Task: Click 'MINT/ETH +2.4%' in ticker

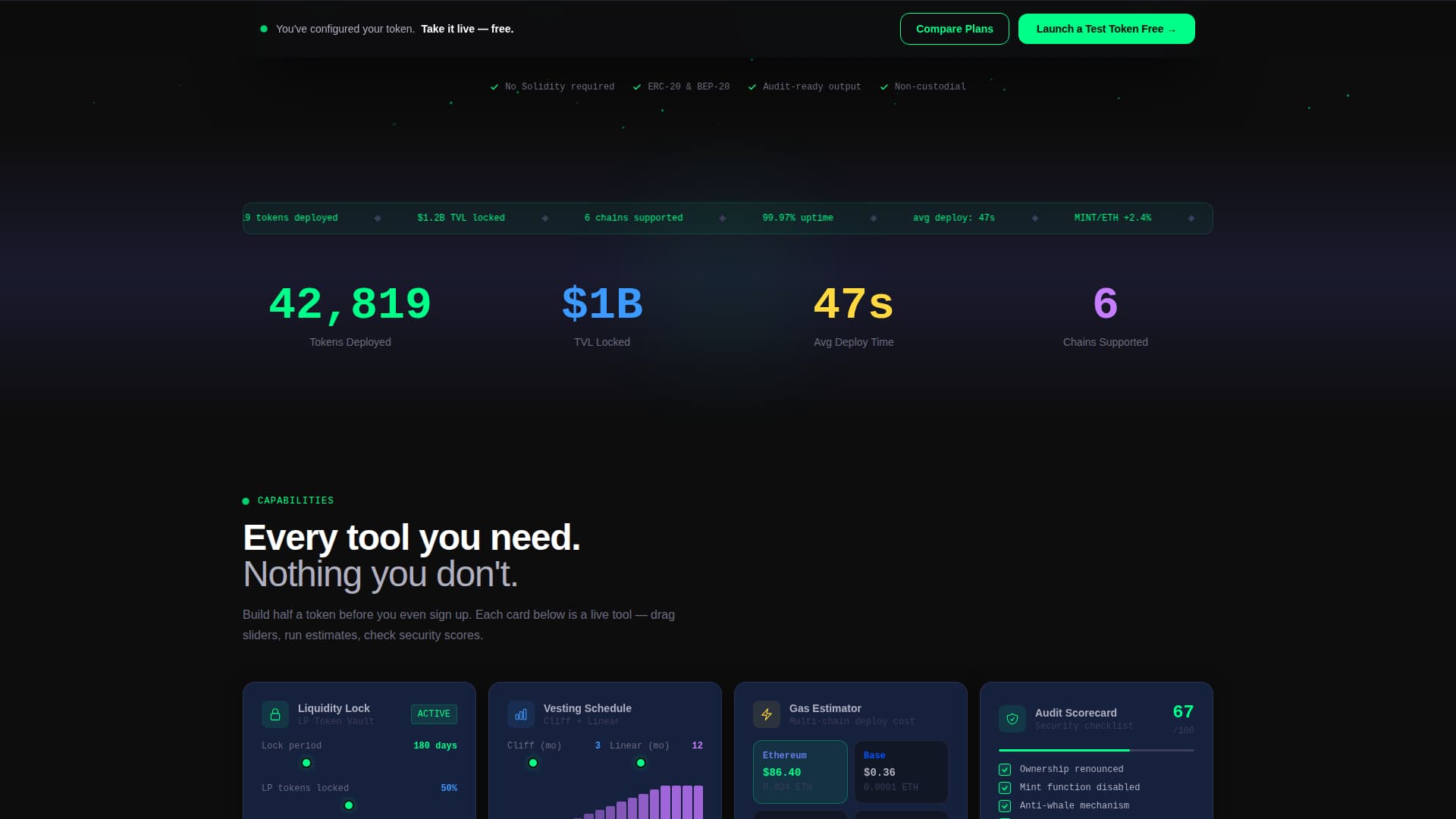Action: click(x=1112, y=218)
